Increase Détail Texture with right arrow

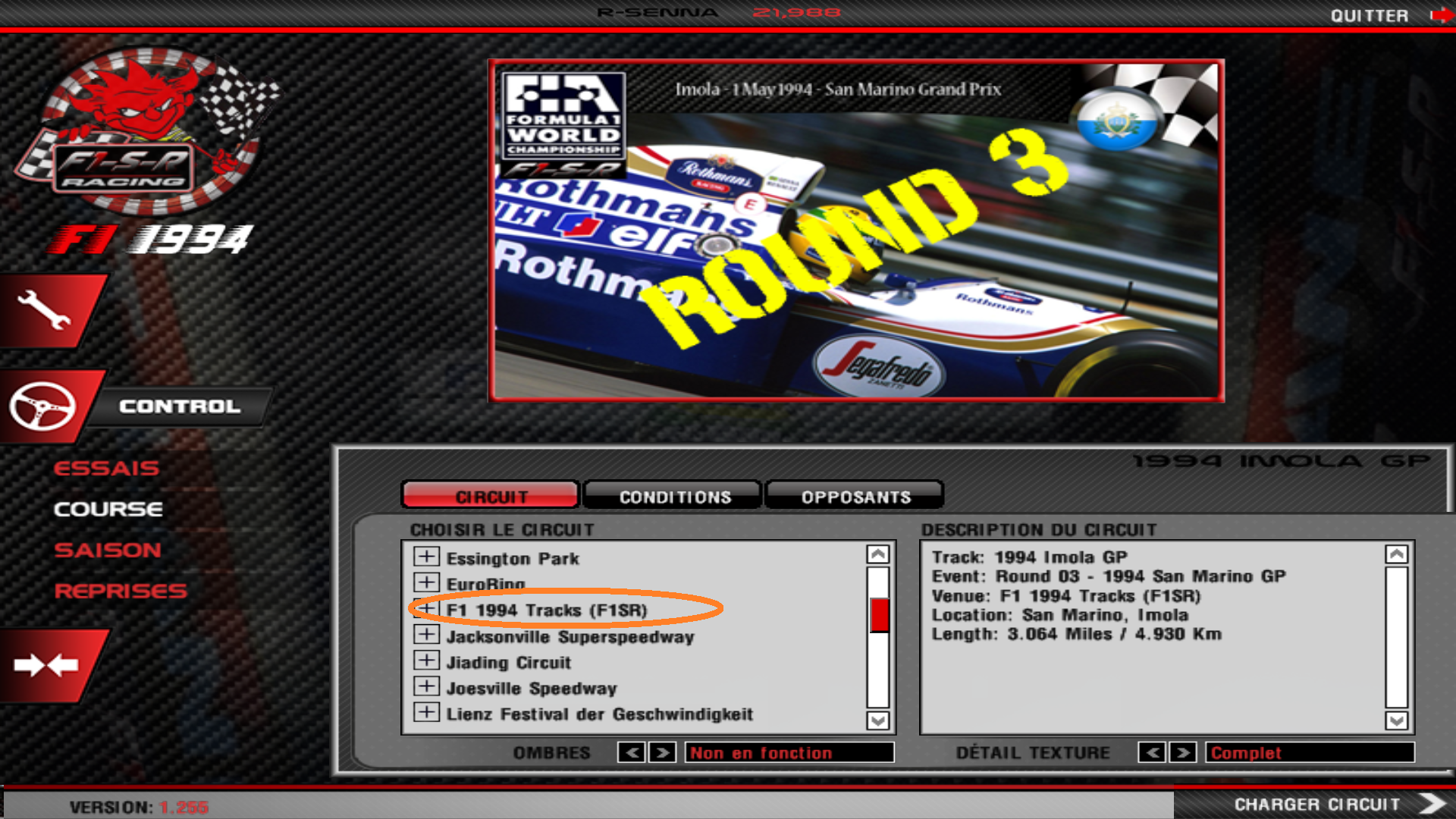tap(1183, 752)
